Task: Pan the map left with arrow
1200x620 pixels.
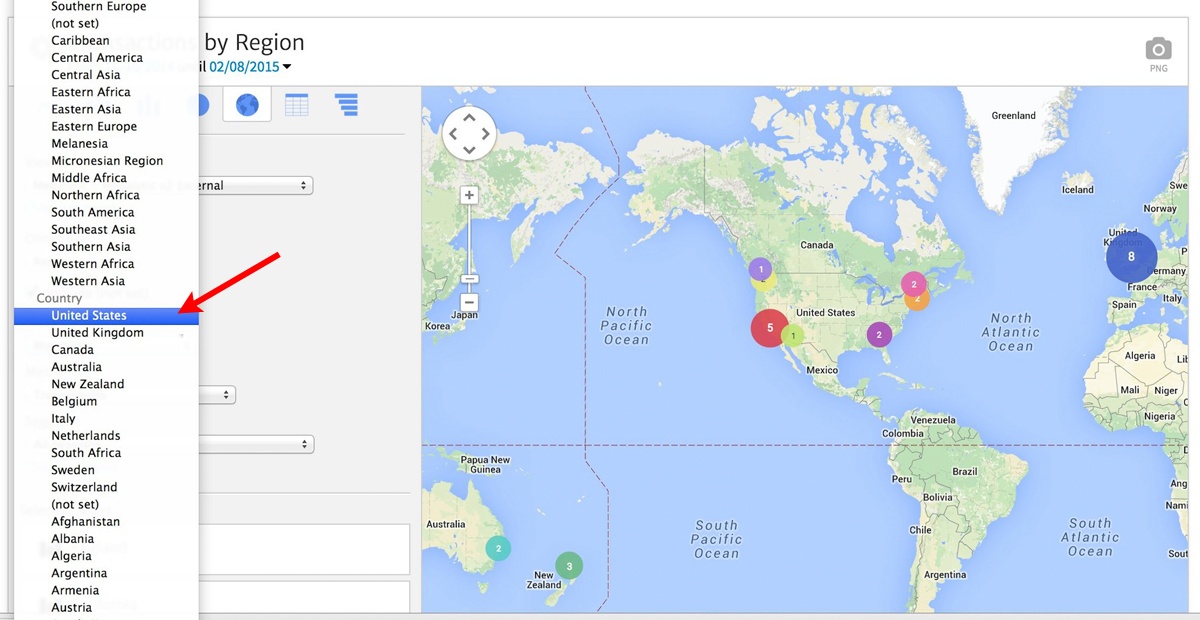Action: pyautogui.click(x=453, y=133)
